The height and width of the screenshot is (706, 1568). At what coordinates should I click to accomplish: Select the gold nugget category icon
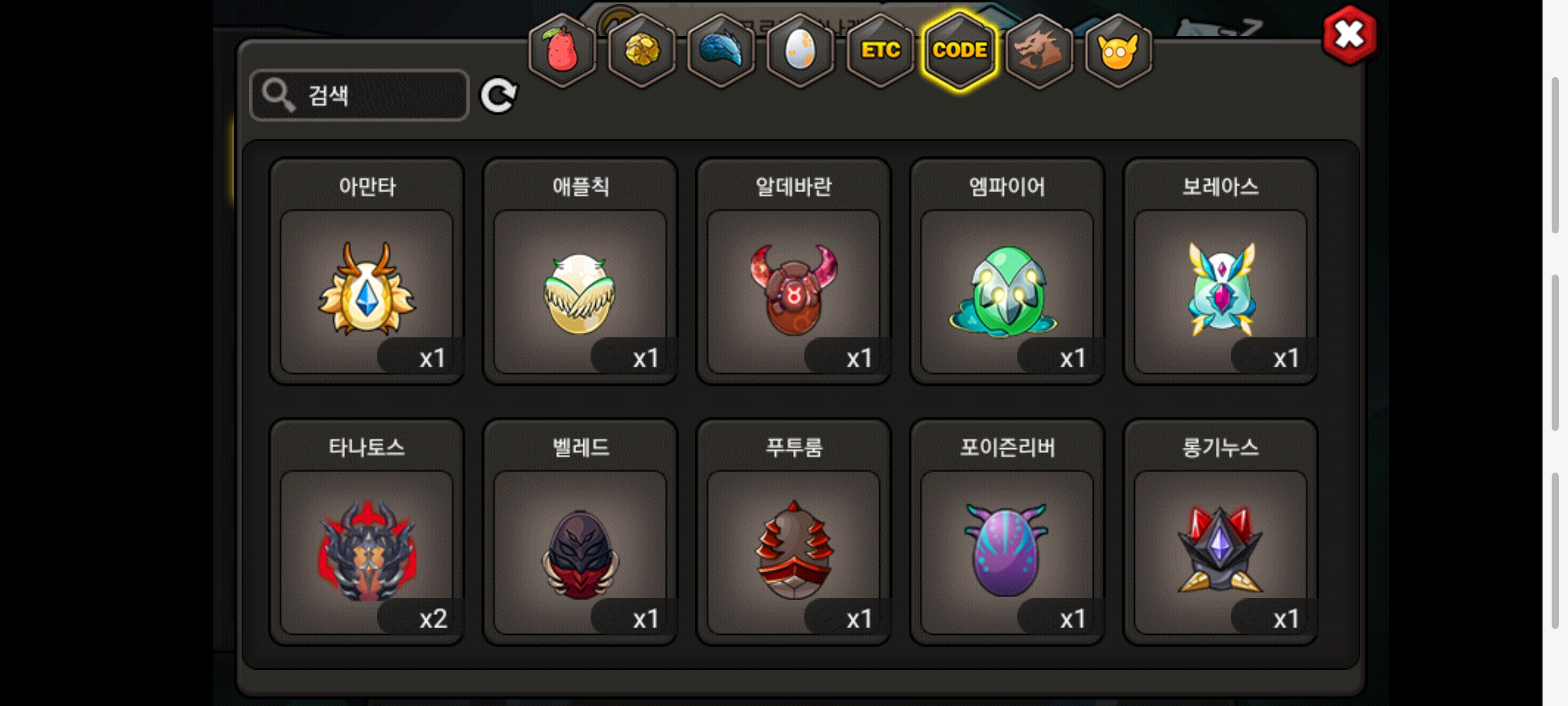tap(642, 50)
